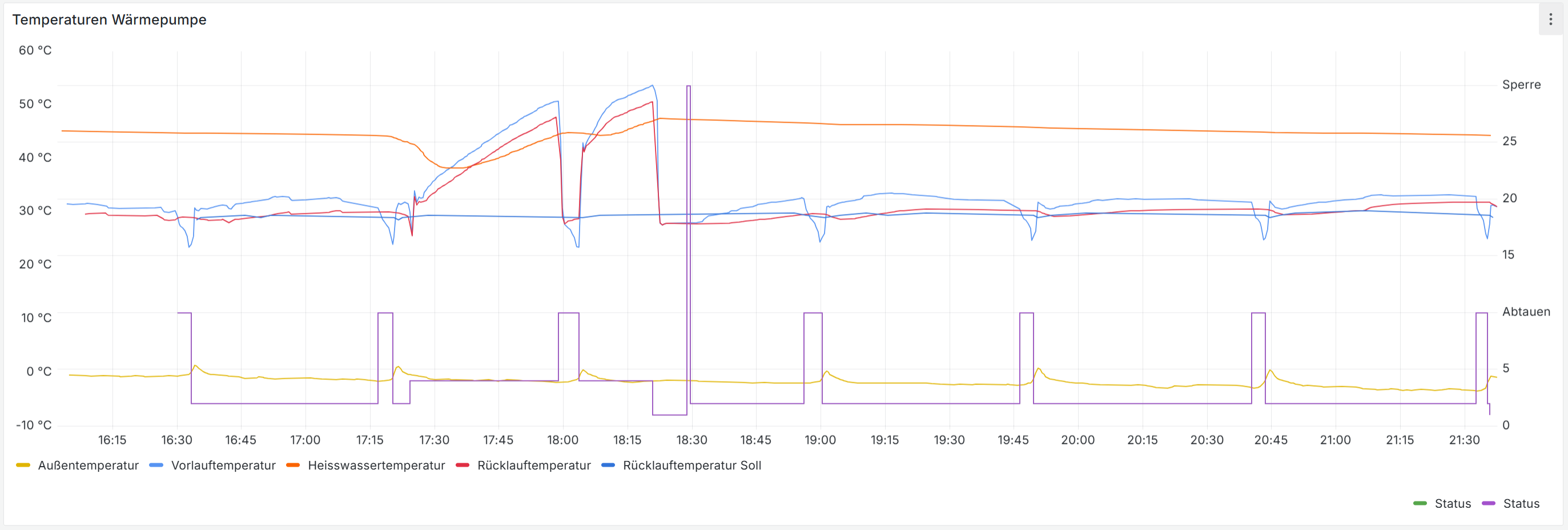Image resolution: width=1568 pixels, height=530 pixels.
Task: Click the orange Heisswassertemperatur color swatch
Action: (x=293, y=466)
